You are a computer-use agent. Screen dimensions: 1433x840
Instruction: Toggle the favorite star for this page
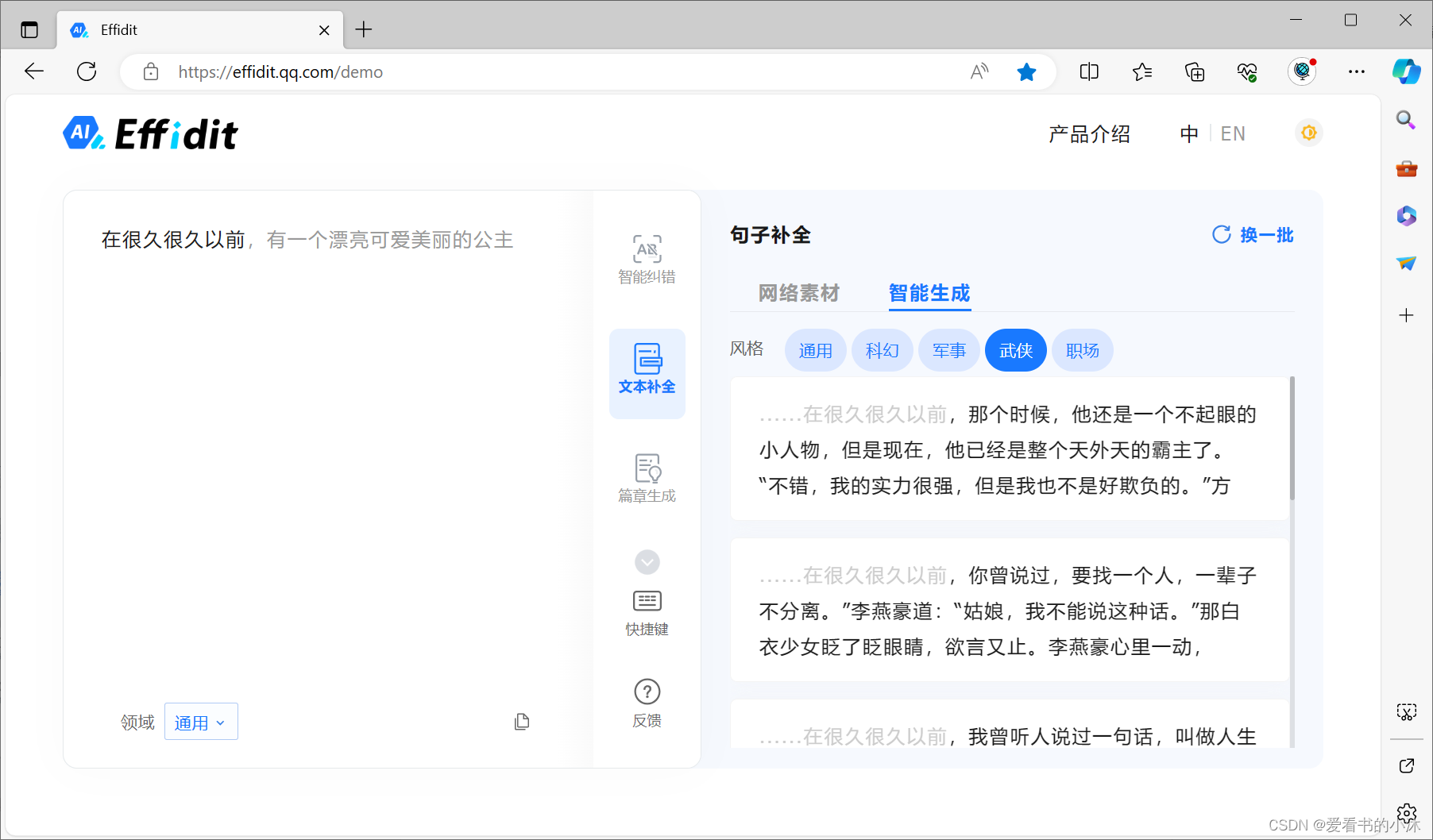pyautogui.click(x=1026, y=72)
